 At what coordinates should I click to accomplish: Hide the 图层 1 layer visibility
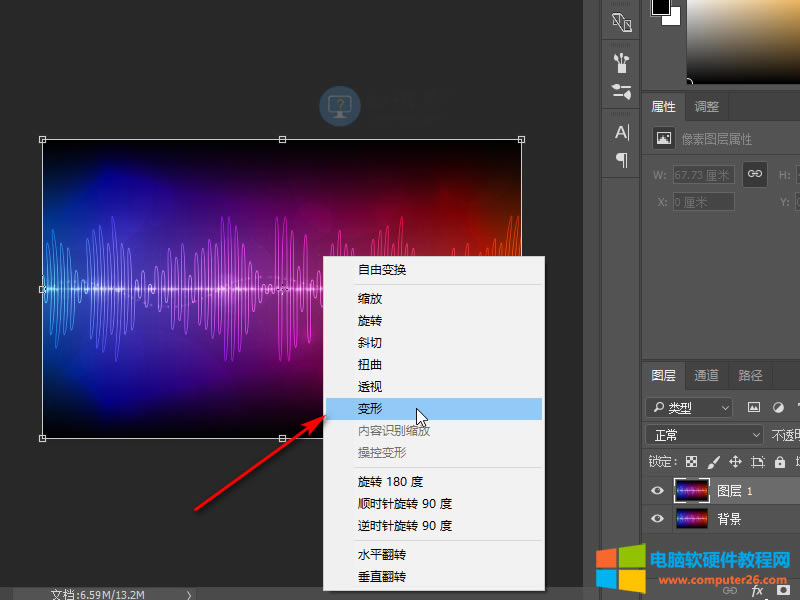(657, 491)
